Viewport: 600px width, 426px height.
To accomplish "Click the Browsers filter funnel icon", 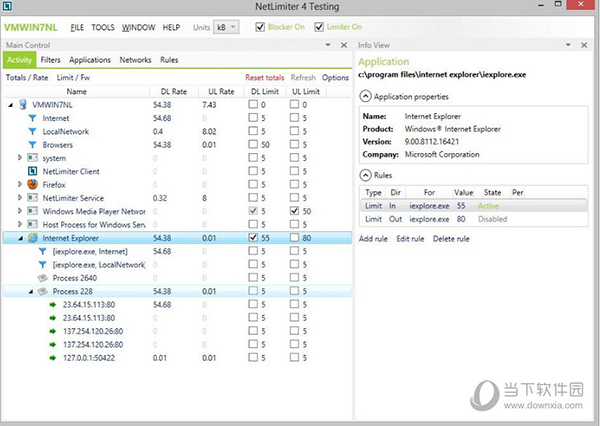I will pyautogui.click(x=33, y=145).
